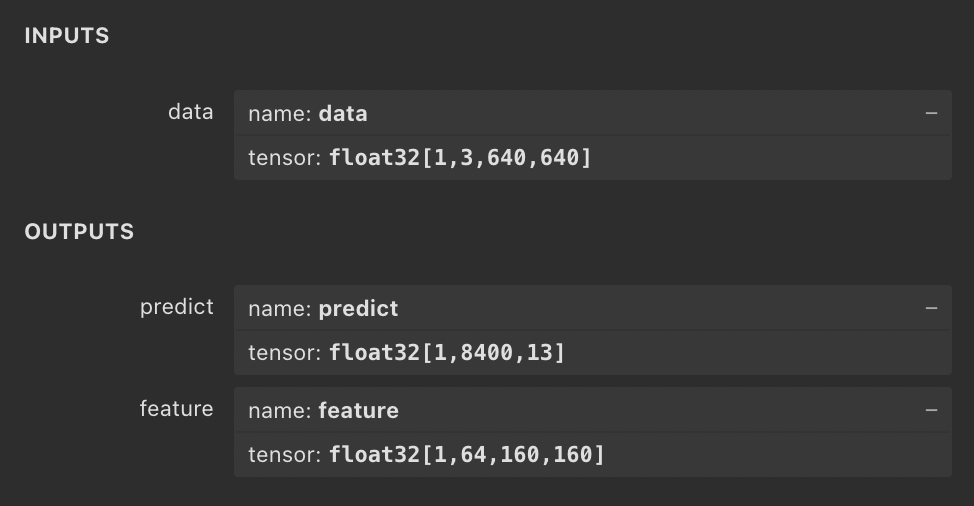Click the float32[1,8400,13] tensor shape

coord(447,353)
